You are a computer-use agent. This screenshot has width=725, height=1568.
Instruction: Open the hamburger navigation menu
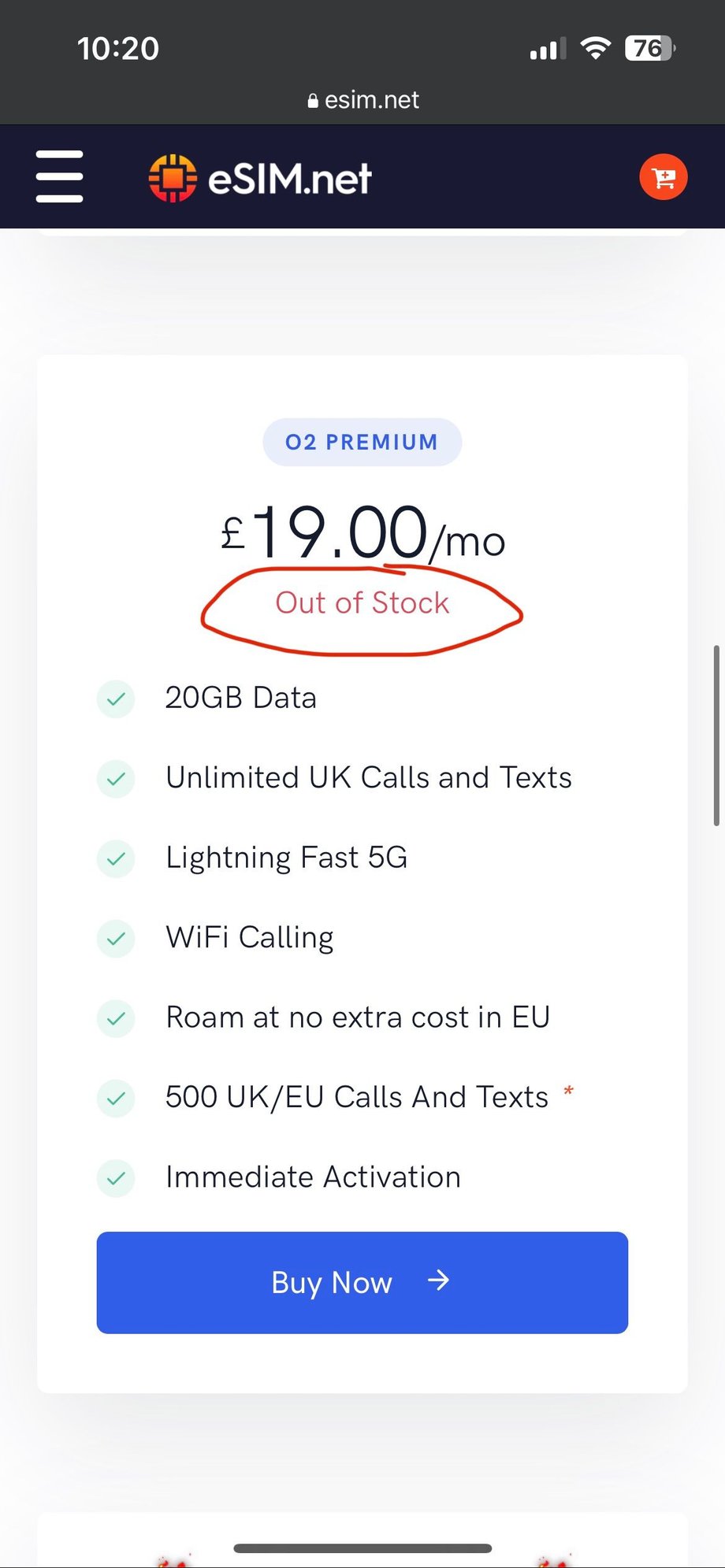(59, 176)
